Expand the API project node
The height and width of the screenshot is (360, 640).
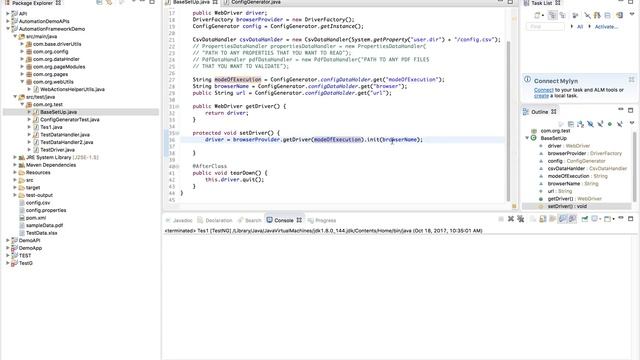(x=8, y=13)
